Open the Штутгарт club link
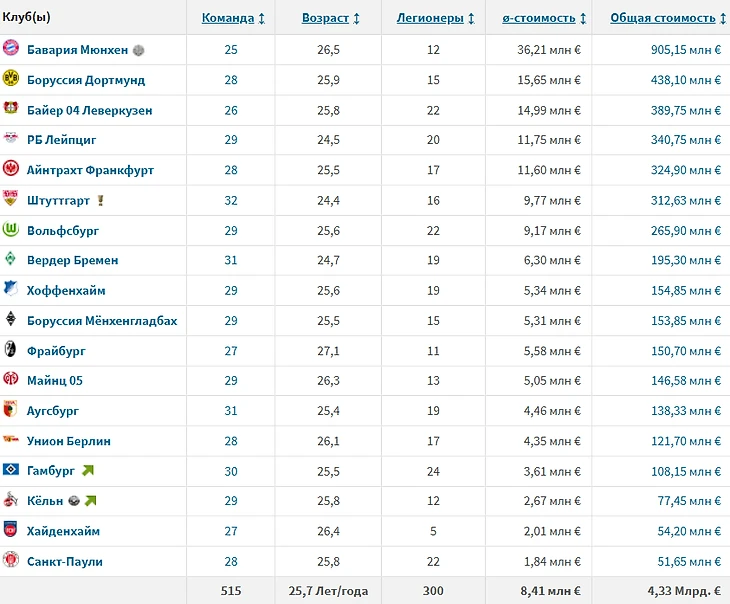730x604 pixels. click(x=58, y=200)
